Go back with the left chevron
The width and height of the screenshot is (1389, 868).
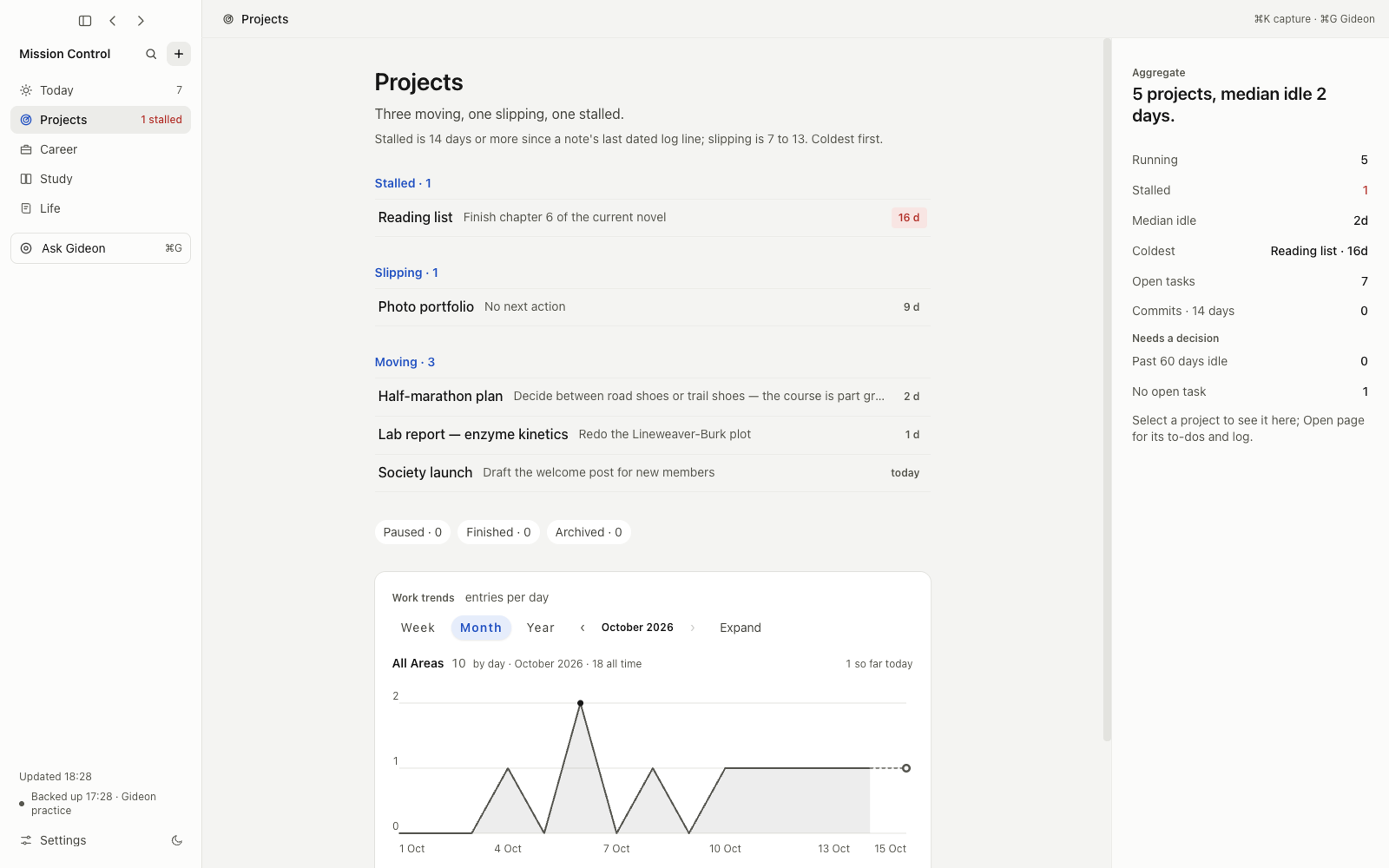click(112, 21)
